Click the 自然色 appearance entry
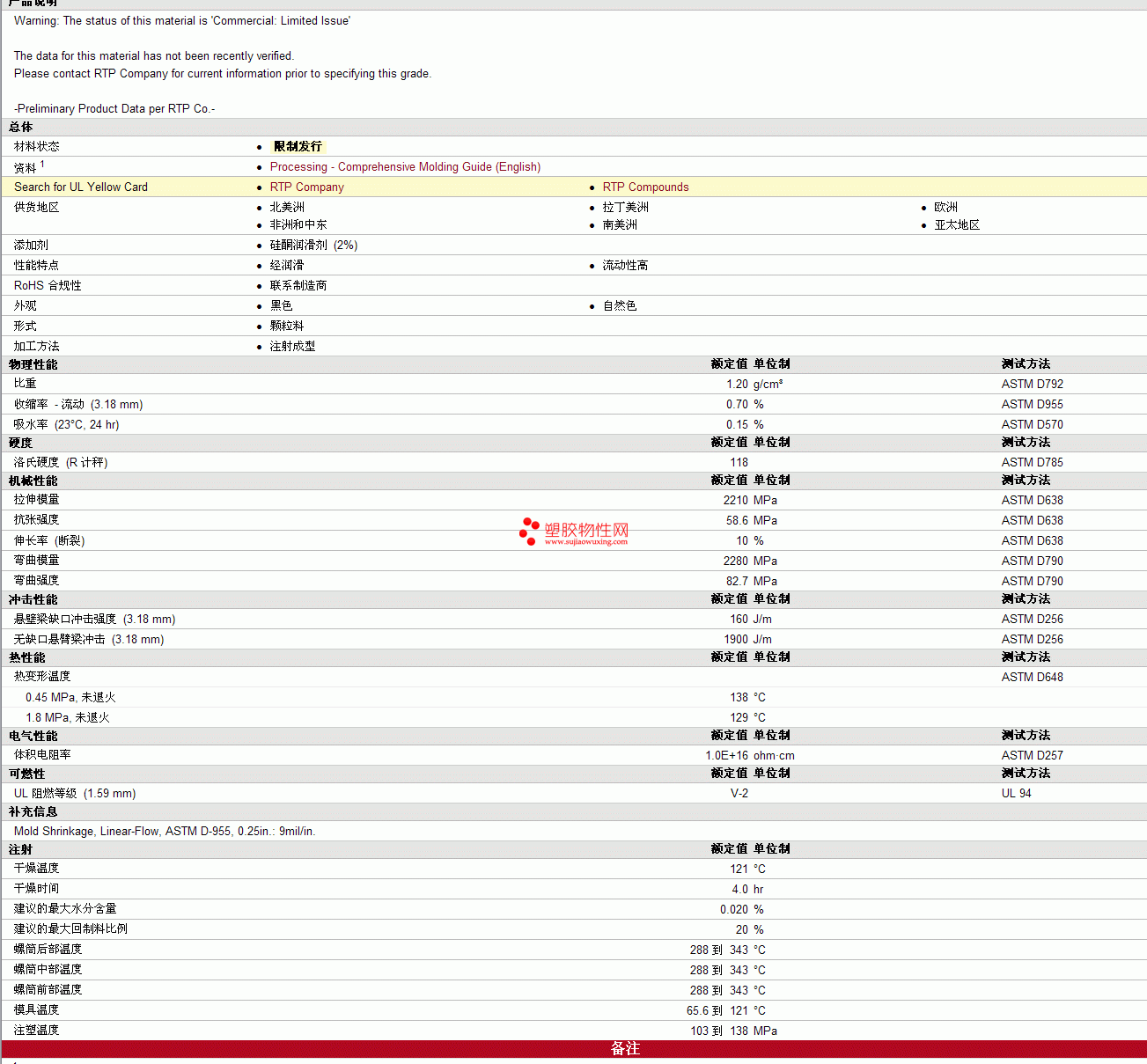This screenshot has width=1147, height=1064. tap(620, 306)
